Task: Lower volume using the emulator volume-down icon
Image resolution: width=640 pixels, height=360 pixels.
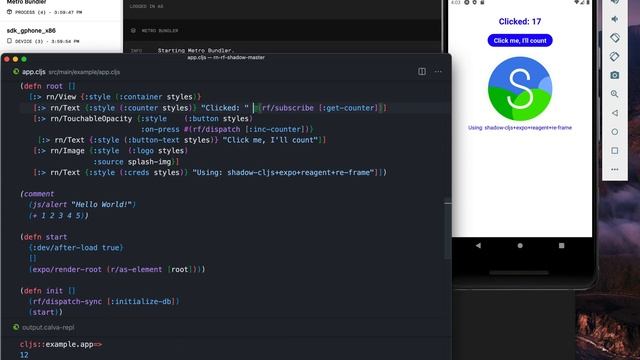Action: tap(615, 19)
